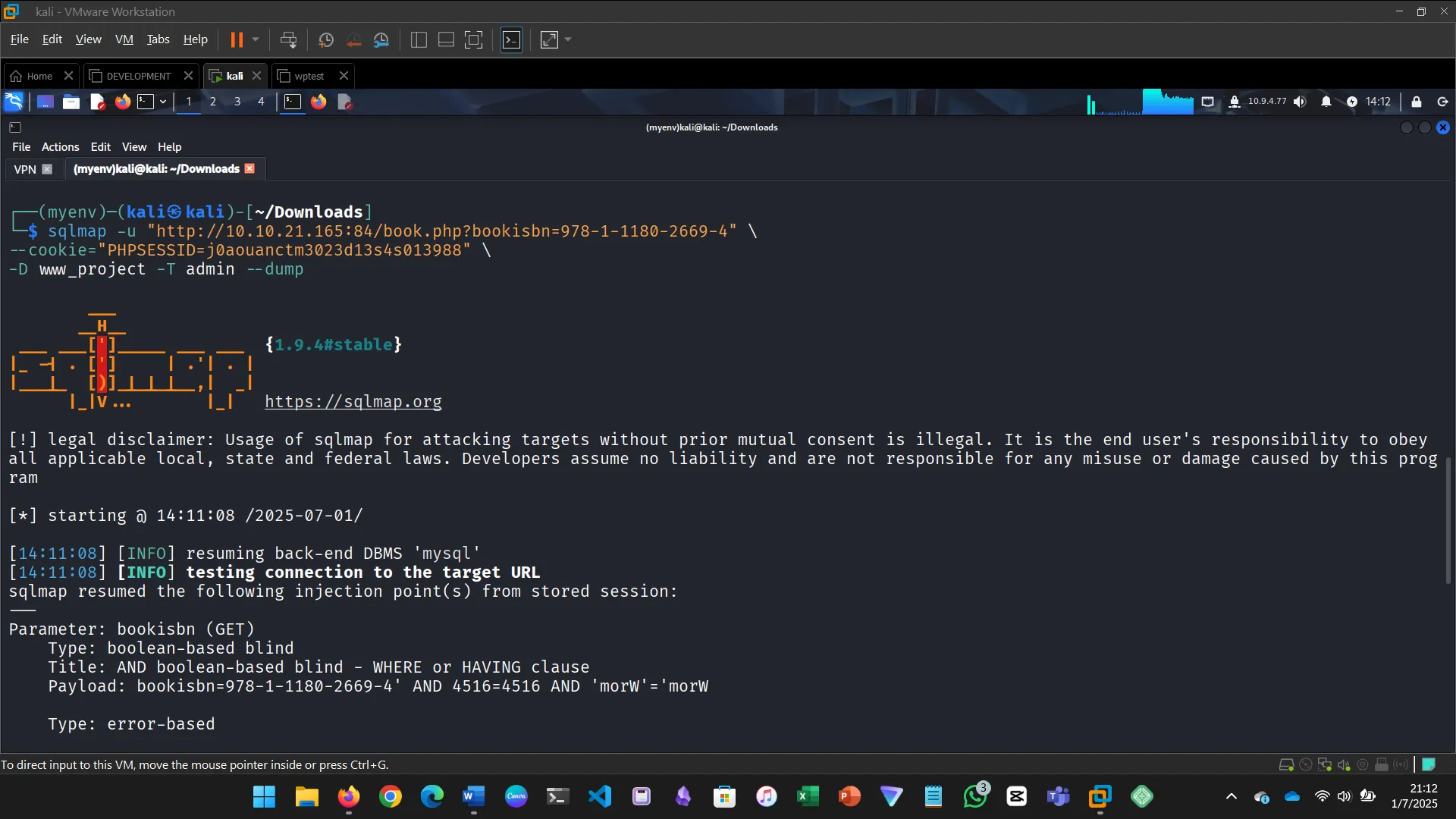Open the terminal's Actions menu
This screenshot has width=1456, height=819.
(x=60, y=147)
